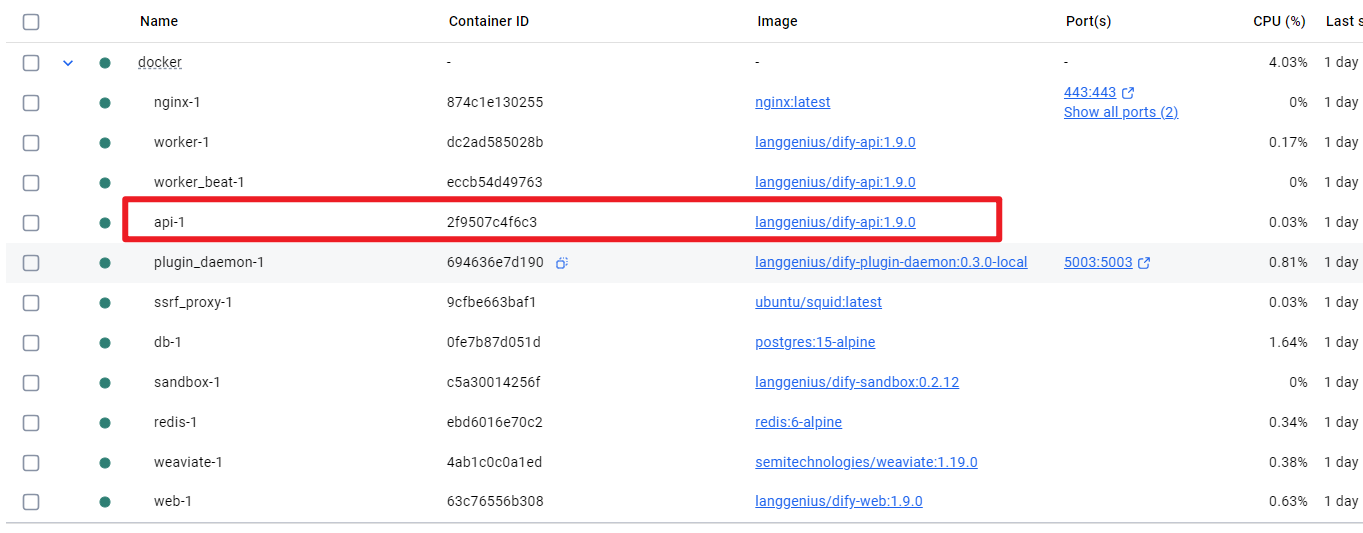Sort containers by the Name column header
This screenshot has height=533, width=1363.
[157, 21]
